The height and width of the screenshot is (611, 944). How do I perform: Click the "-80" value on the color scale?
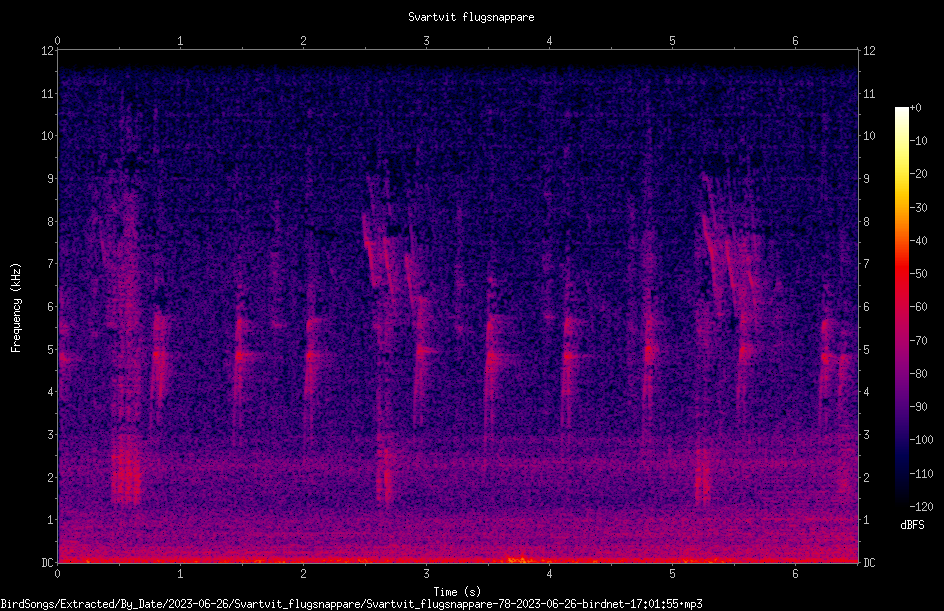tap(919, 374)
